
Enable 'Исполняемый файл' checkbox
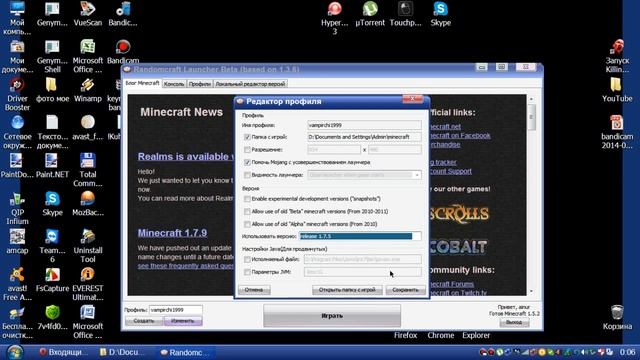point(247,259)
